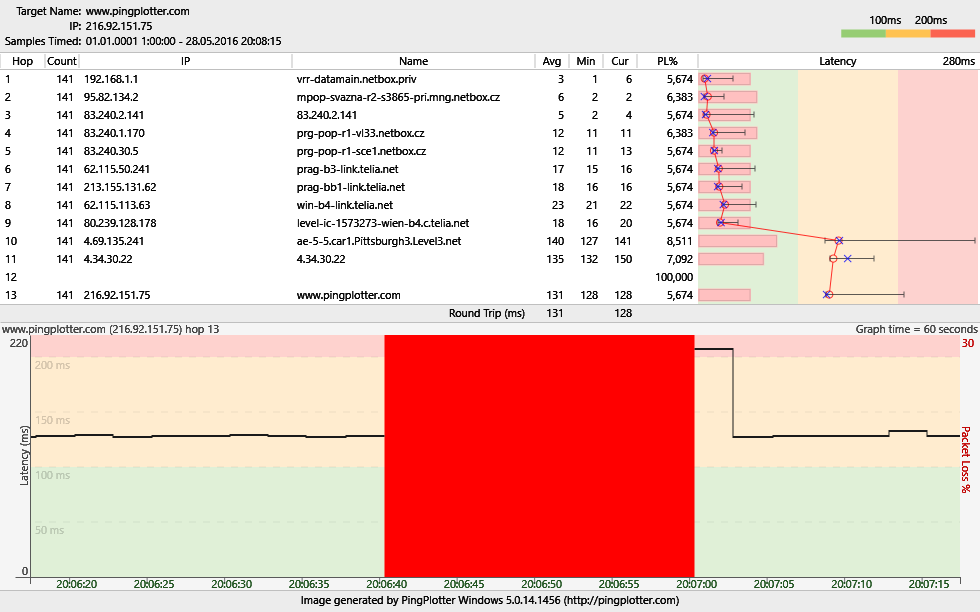Click 8,511 packet loss value for hop 10
Viewport: 980px width, 612px height.
click(x=679, y=241)
